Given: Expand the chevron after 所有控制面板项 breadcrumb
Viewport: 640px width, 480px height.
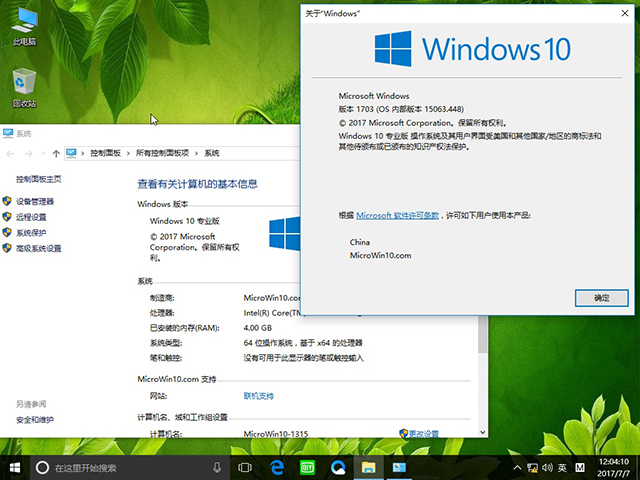Looking at the screenshot, I should coord(196,153).
